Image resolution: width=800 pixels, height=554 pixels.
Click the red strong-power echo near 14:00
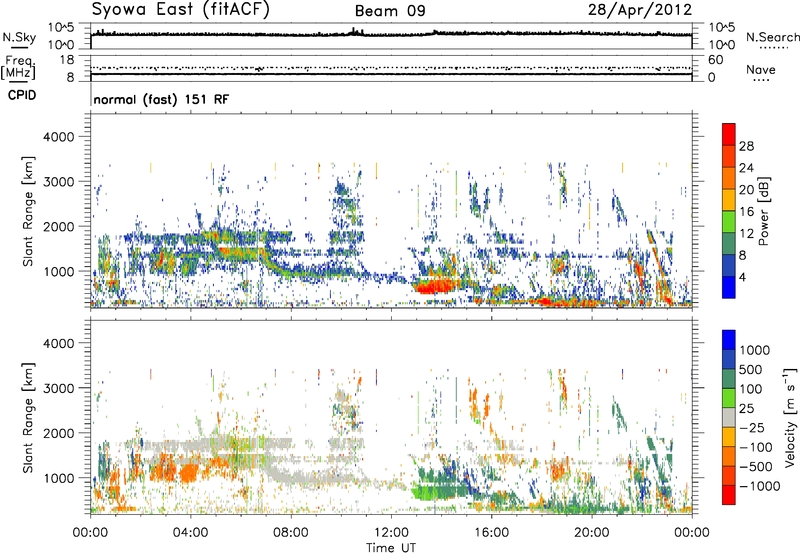433,286
